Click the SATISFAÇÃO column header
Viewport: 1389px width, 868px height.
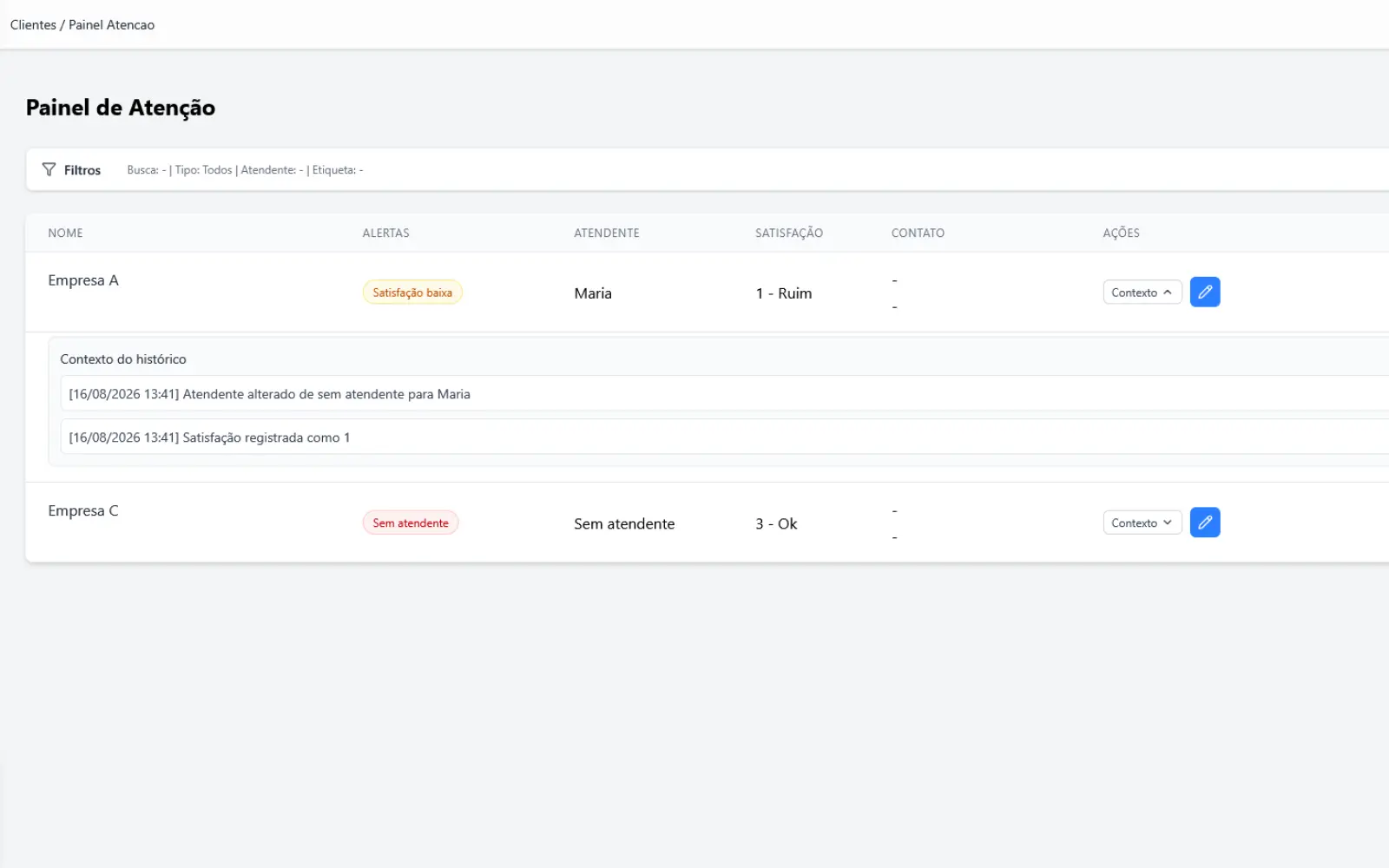pyautogui.click(x=789, y=233)
